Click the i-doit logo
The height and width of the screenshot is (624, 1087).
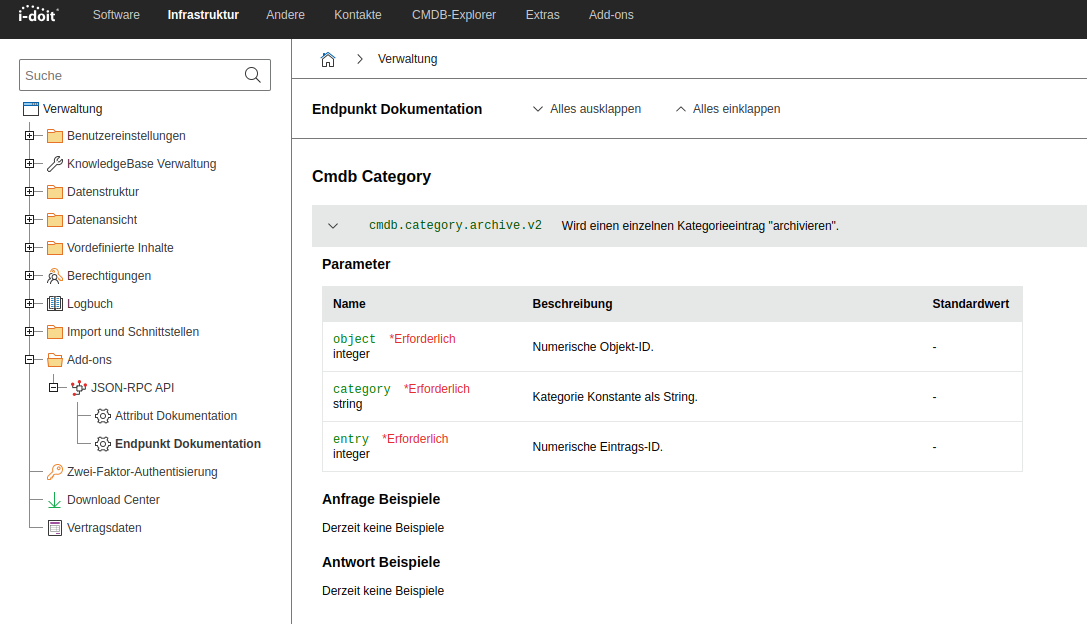(38, 14)
